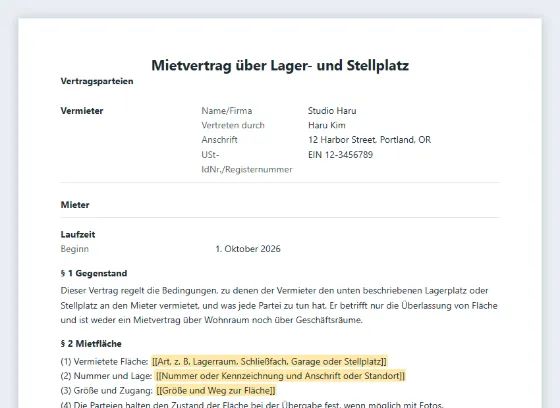This screenshot has height=408, width=560.
Task: Fill the placeholder '[[Art, z. B. Lagerraum, Schließfach...]]'
Action: (269, 362)
